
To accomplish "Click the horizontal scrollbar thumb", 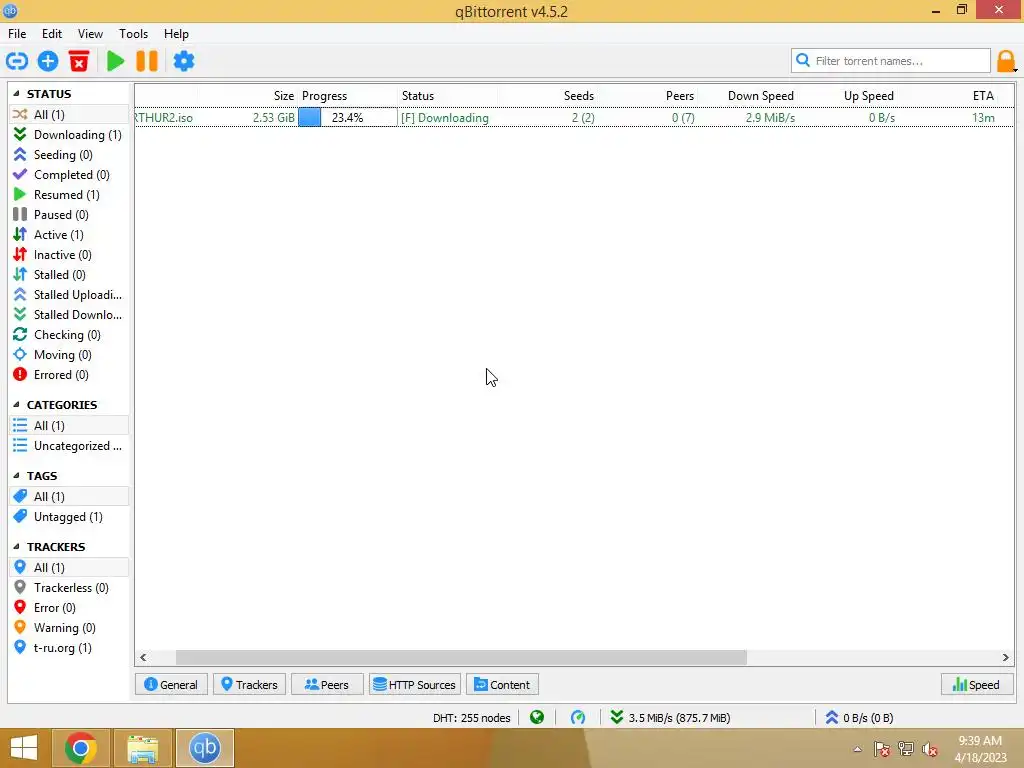I will 461,658.
